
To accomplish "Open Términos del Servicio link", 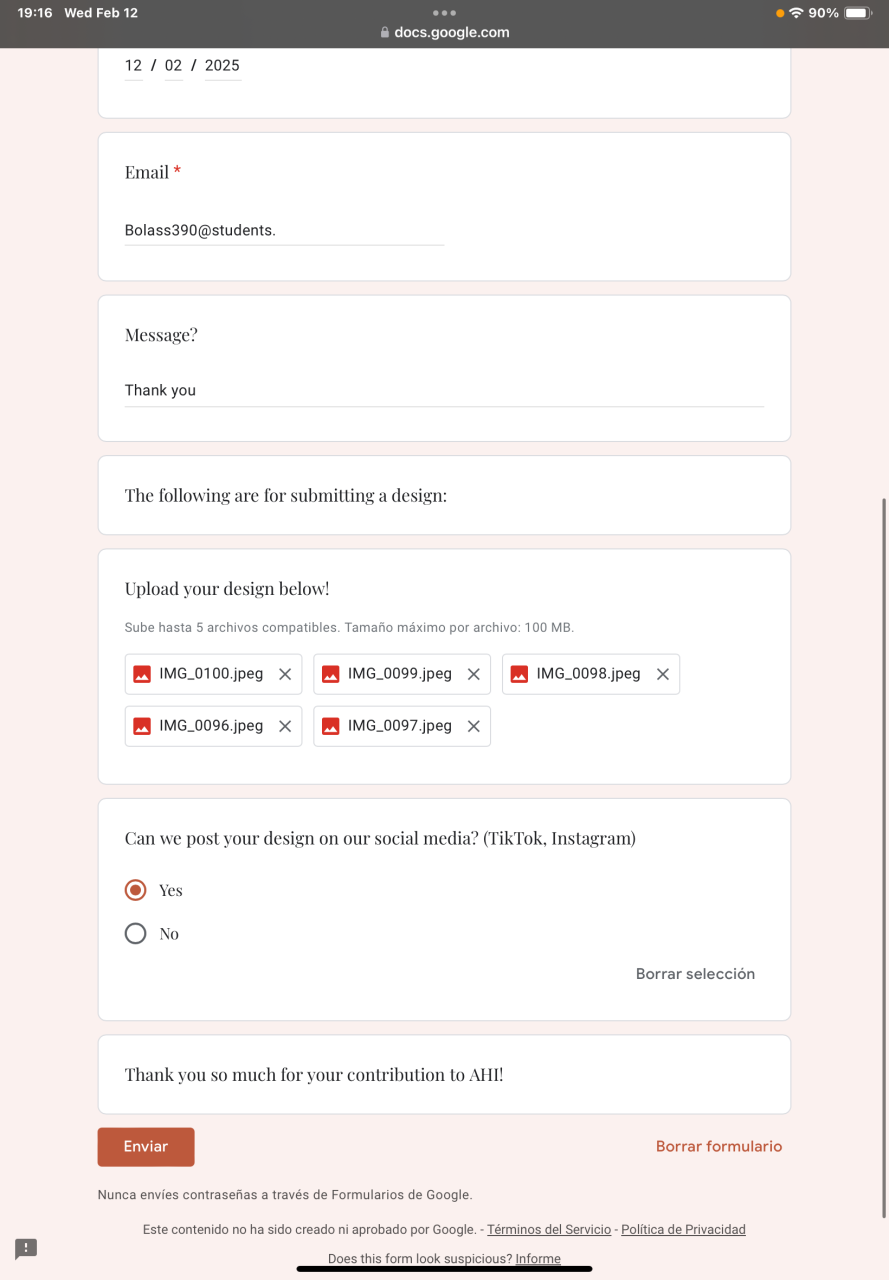I will coord(549,1230).
